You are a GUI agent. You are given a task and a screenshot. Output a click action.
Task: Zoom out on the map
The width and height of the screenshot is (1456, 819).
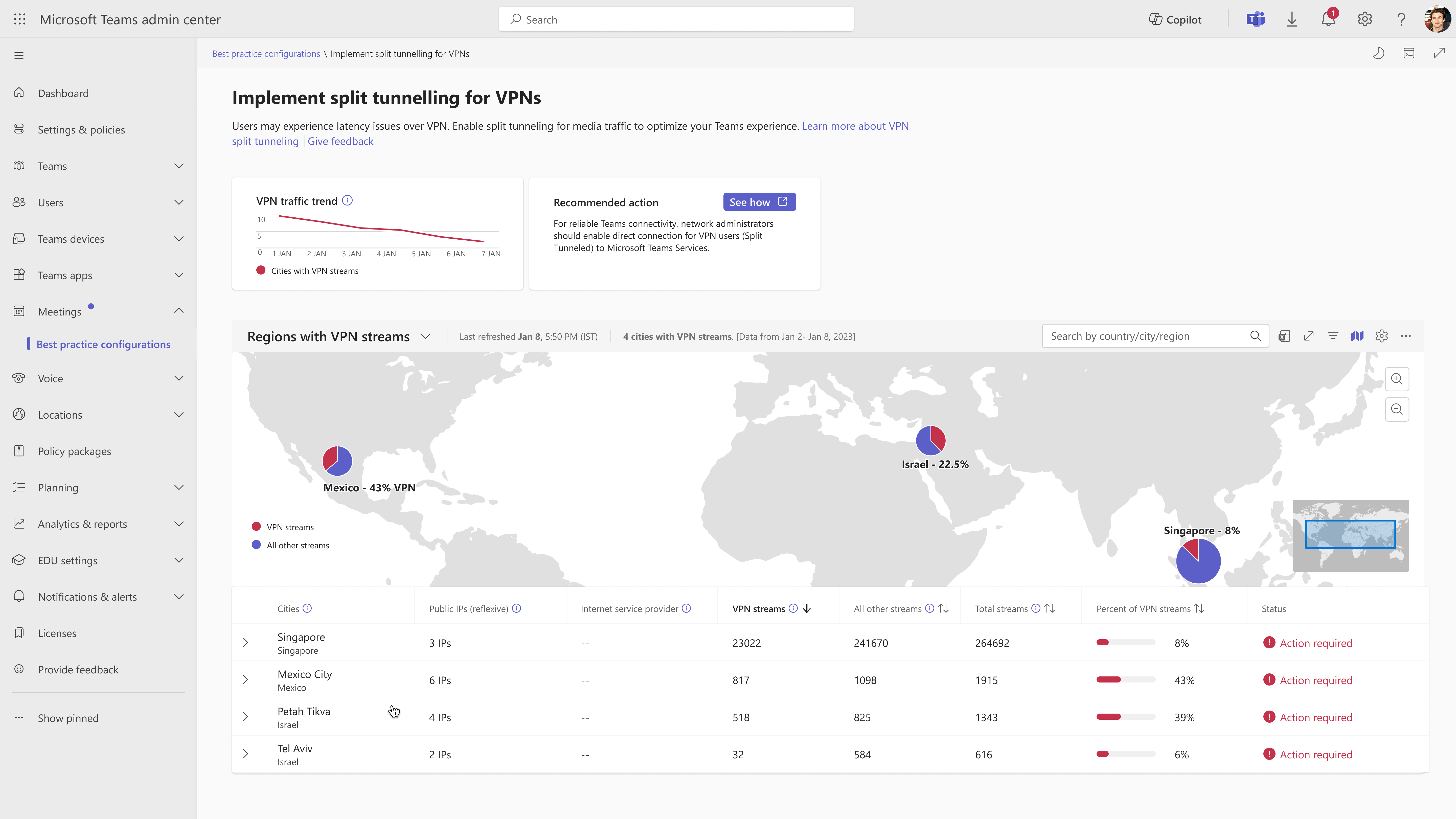[1397, 409]
